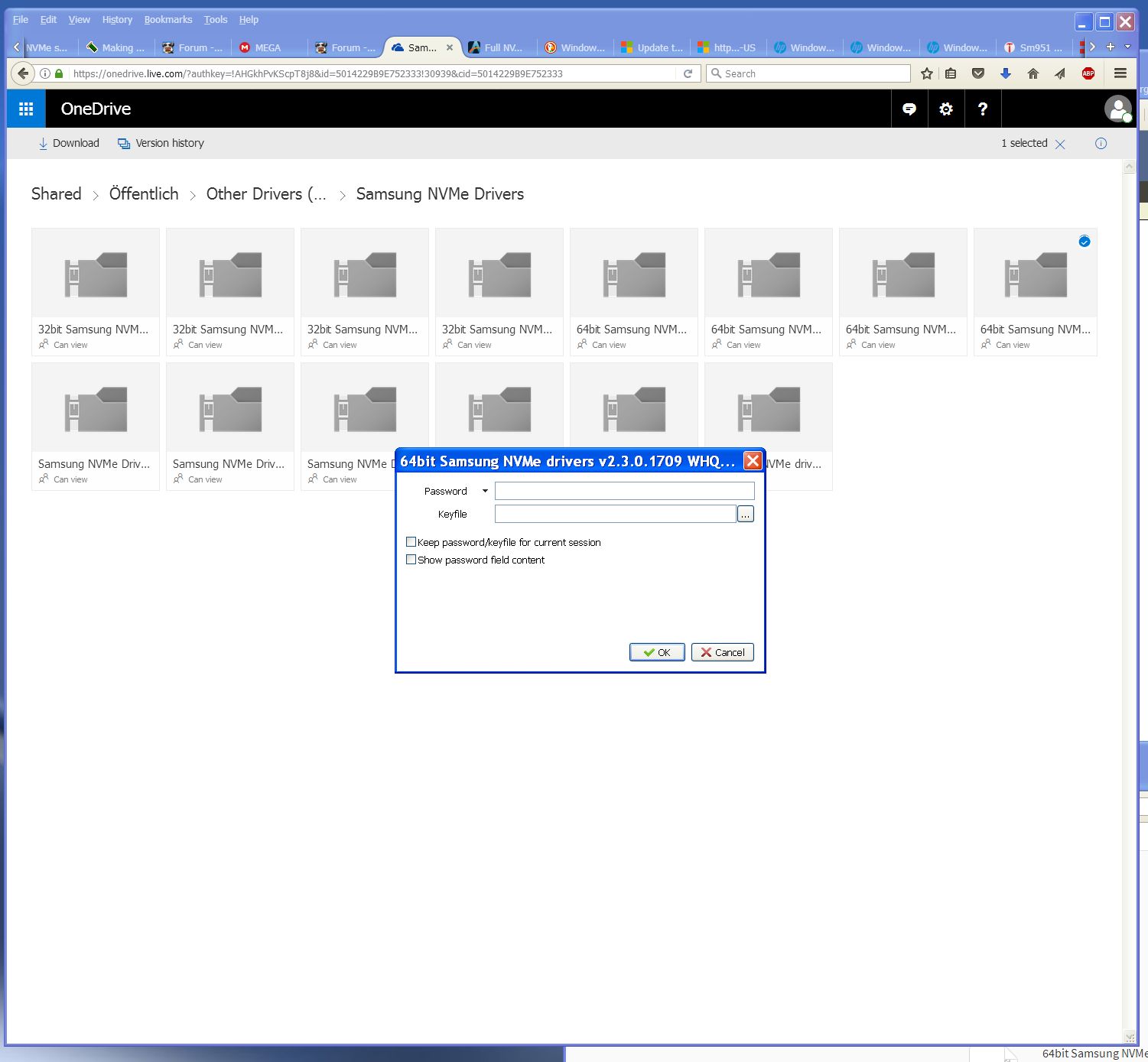Click the Adblock Plus ABP icon
The image size is (1148, 1062).
(1088, 73)
